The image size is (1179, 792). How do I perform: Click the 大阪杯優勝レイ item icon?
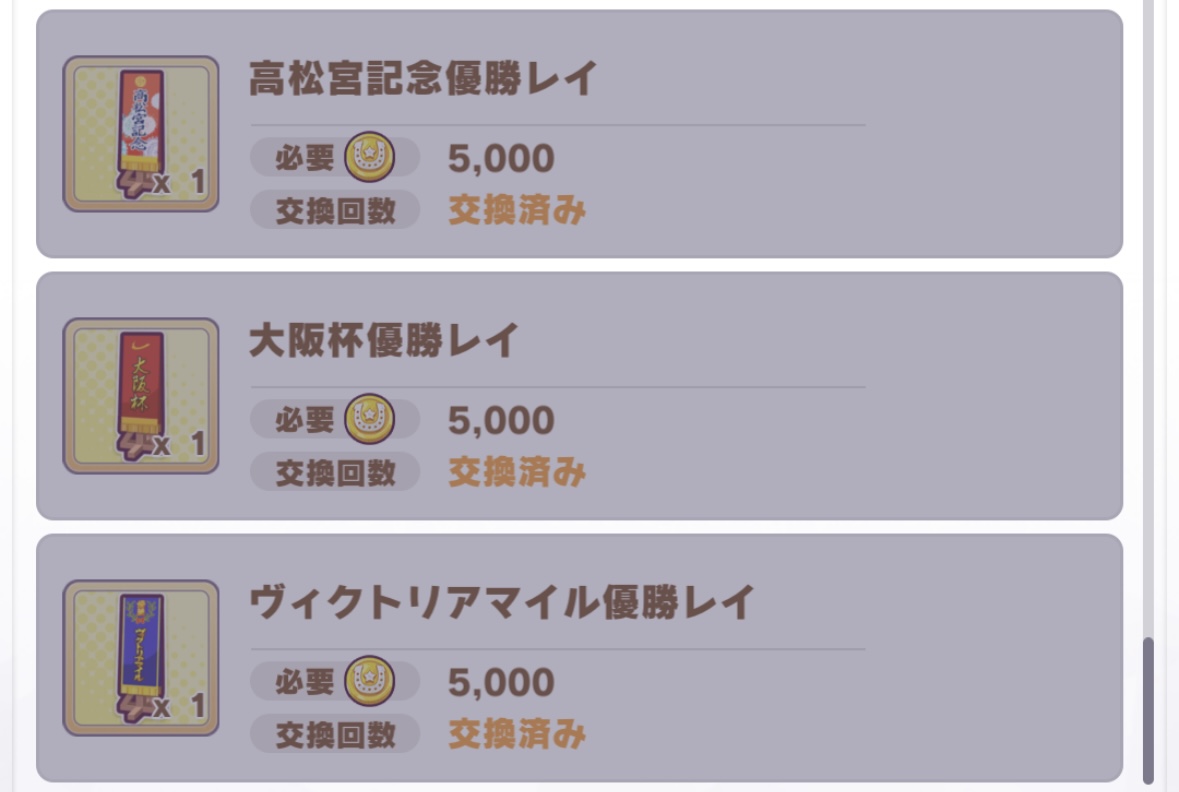click(141, 396)
